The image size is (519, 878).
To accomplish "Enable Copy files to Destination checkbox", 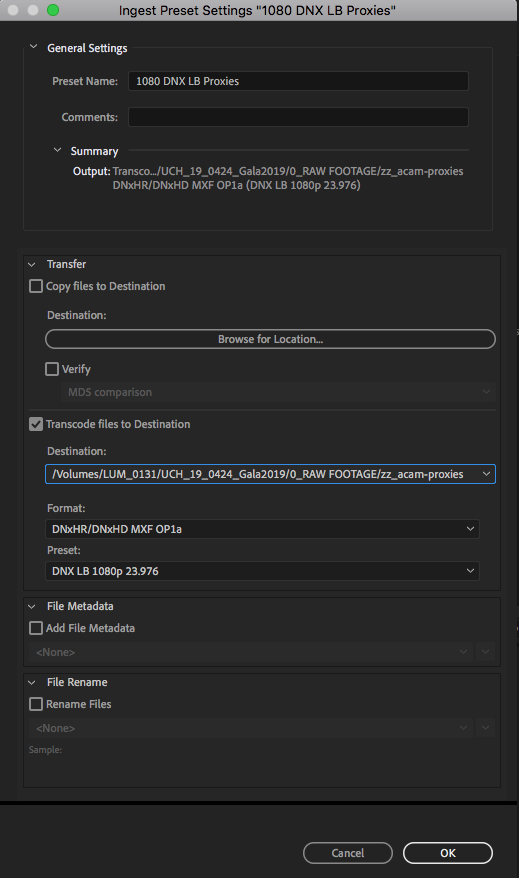I will (36, 286).
